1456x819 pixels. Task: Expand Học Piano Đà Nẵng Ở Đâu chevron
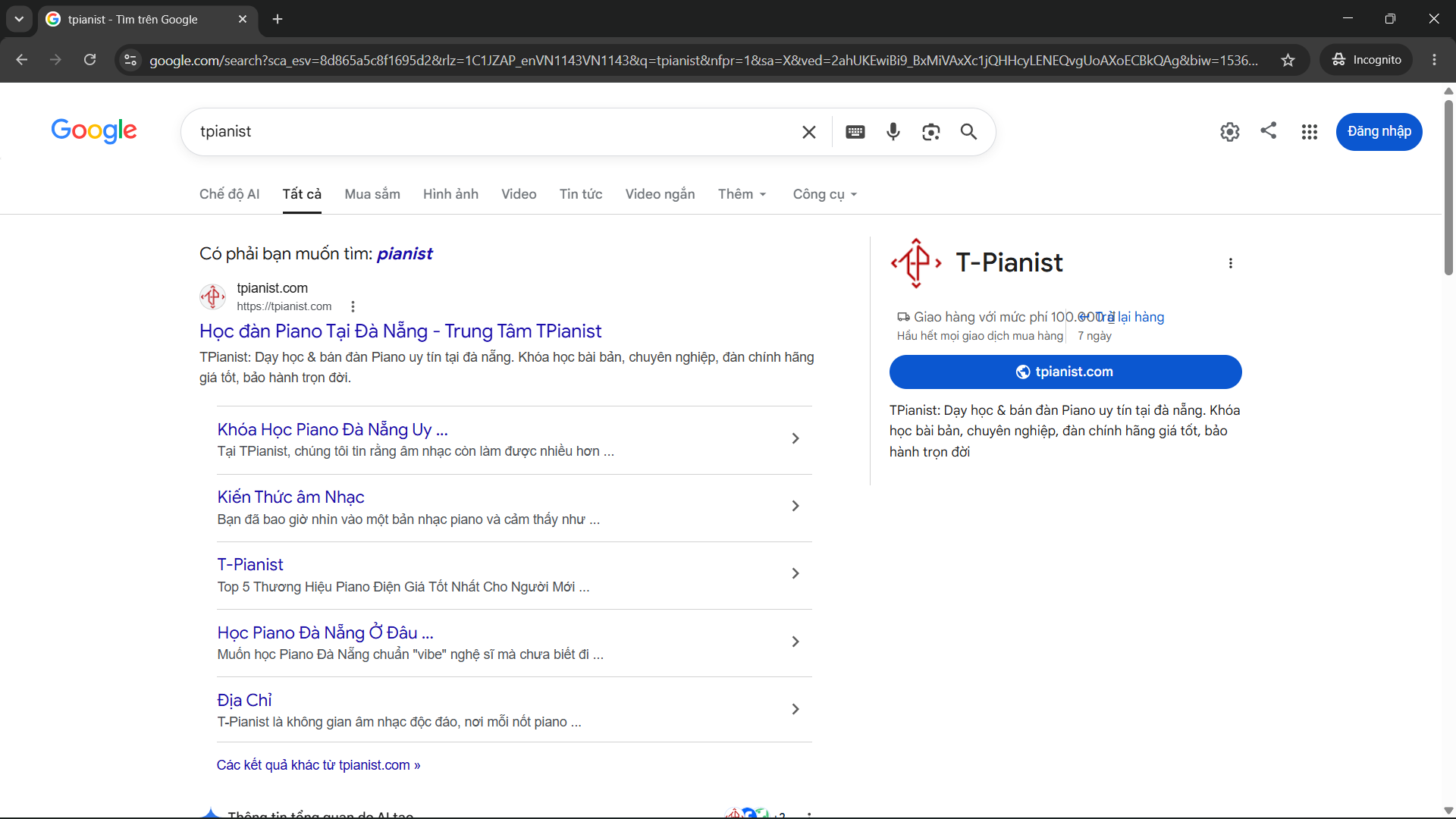coord(795,642)
